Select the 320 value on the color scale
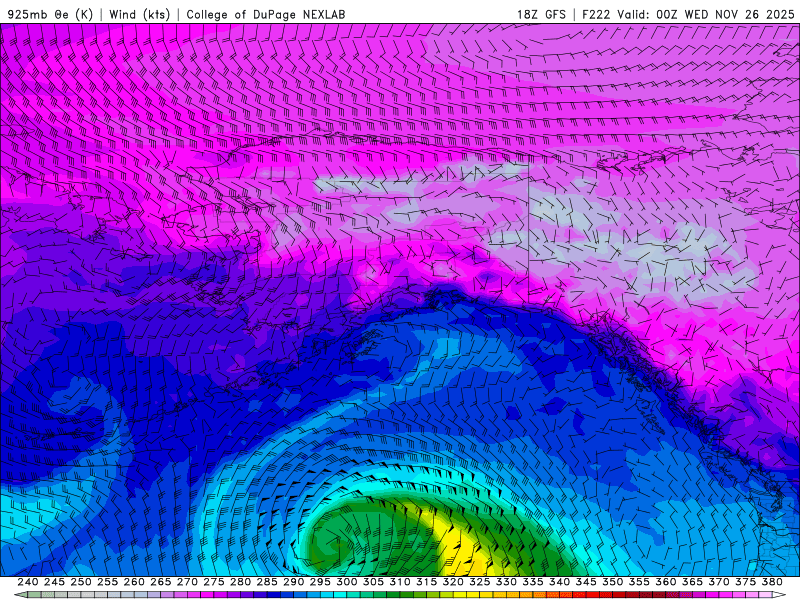Screen dimensions: 800x600 tap(453, 582)
